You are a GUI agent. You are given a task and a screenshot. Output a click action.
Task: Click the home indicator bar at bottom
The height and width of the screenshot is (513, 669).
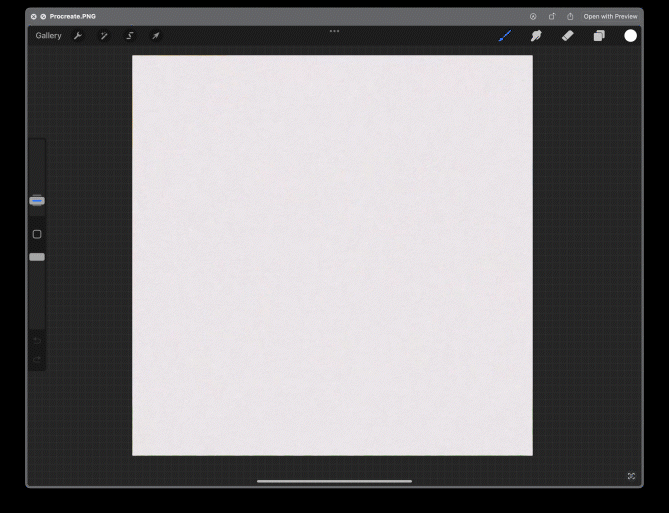click(x=334, y=481)
